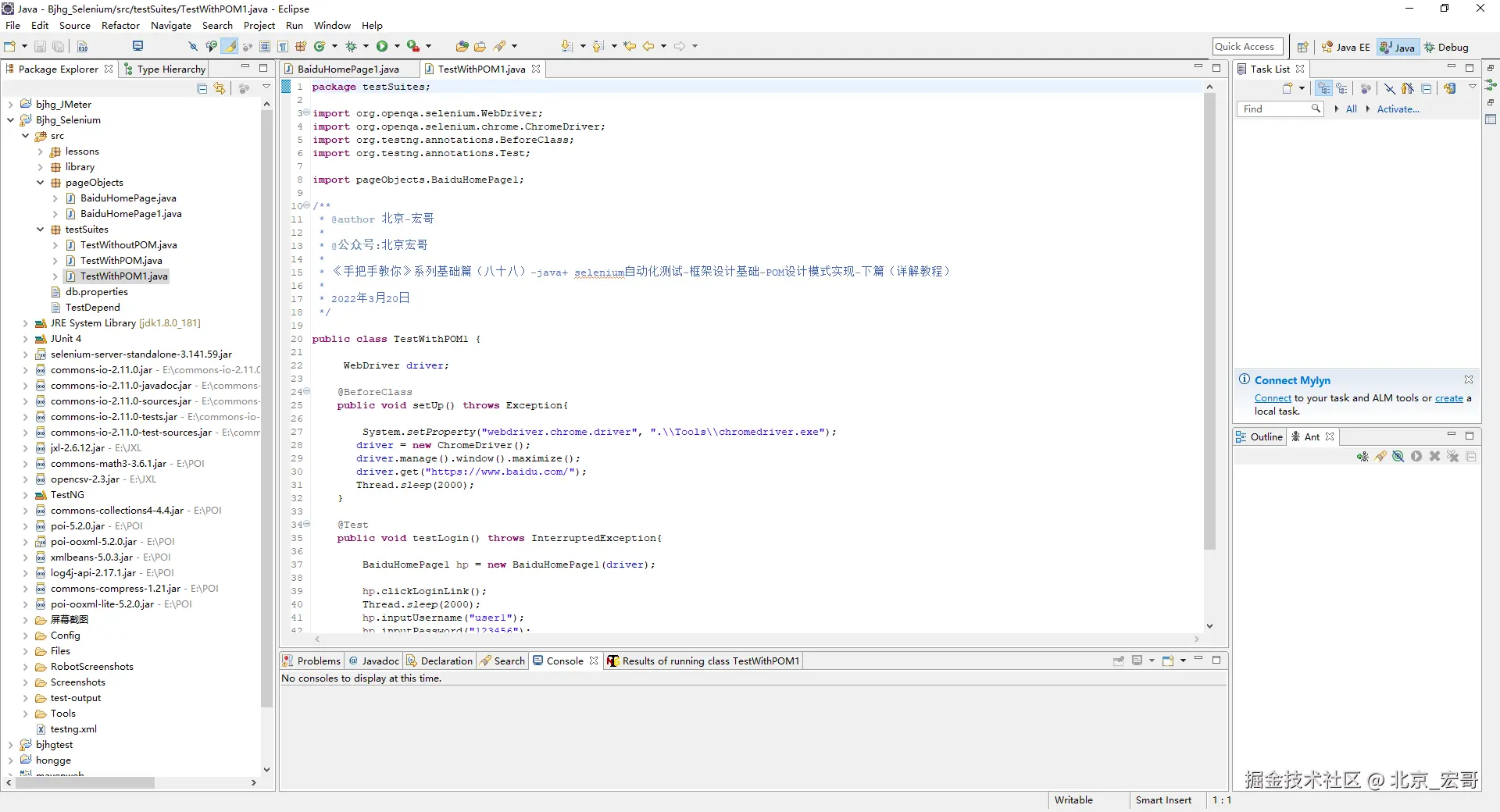1500x812 pixels.
Task: Toggle Categorized view in Task List toolbar
Action: coord(1323,88)
